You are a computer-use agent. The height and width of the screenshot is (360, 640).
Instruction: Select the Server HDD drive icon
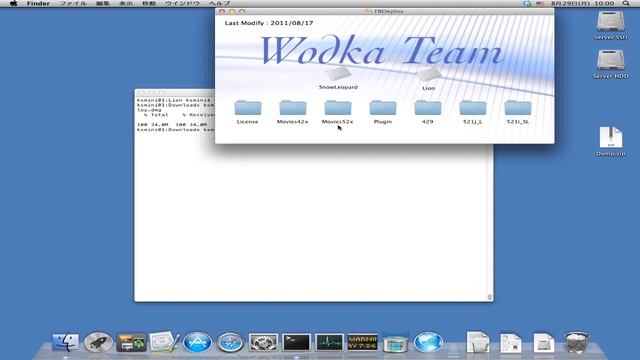click(611, 60)
